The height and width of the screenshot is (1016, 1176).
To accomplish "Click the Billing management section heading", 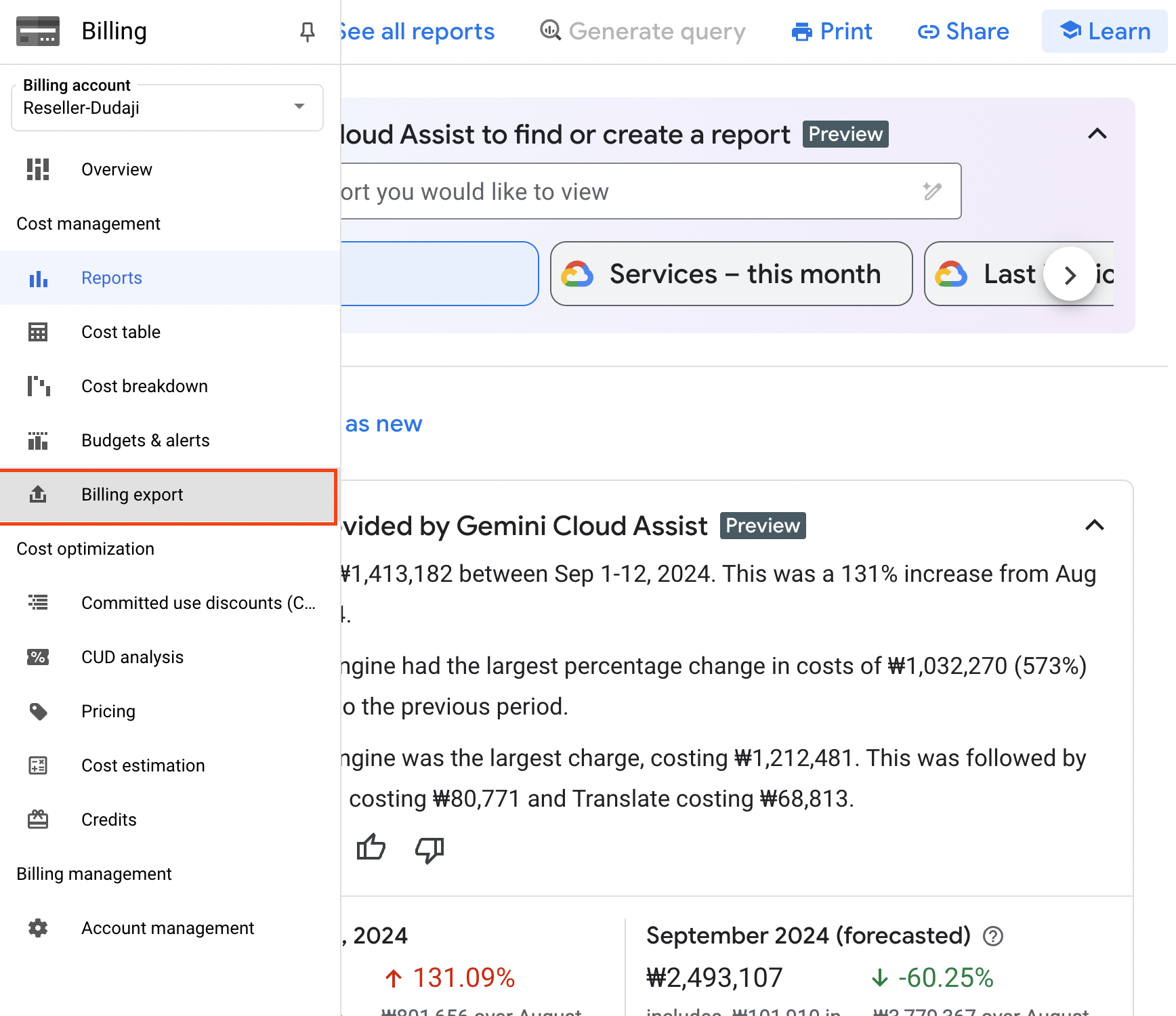I will coord(94,874).
